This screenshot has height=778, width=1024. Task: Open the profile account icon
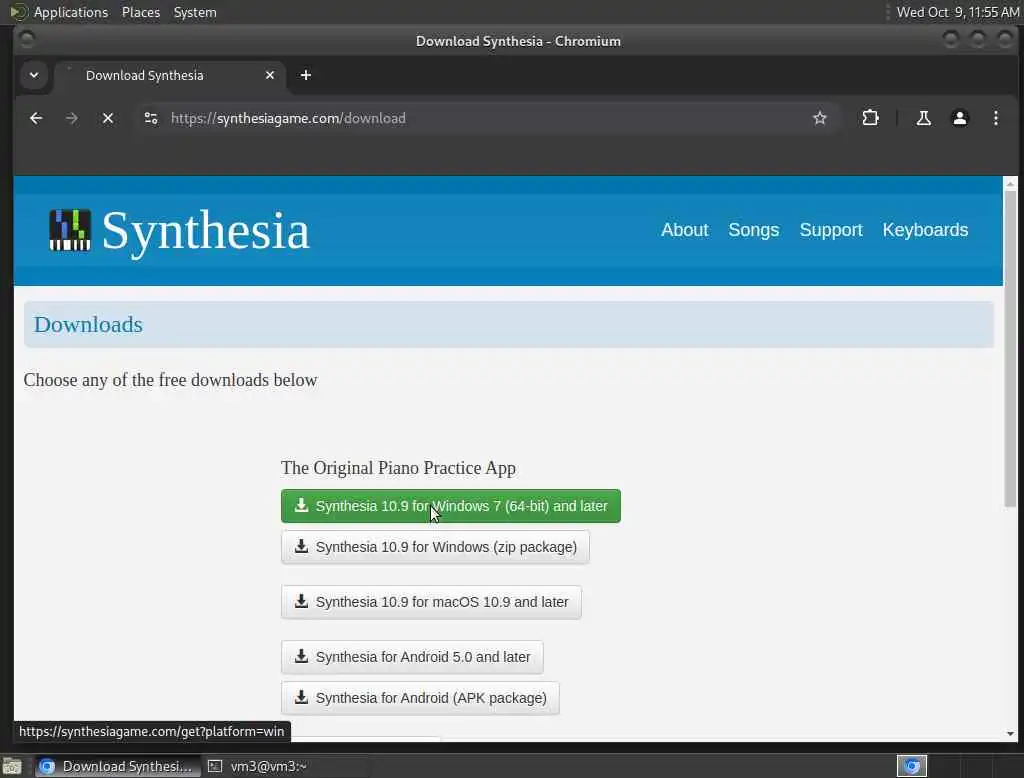click(x=959, y=118)
